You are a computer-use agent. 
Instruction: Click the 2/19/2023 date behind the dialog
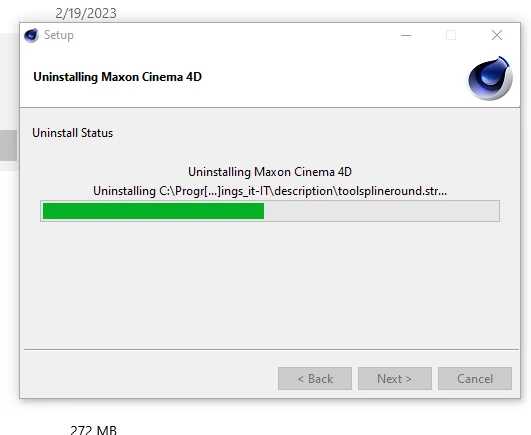(x=86, y=13)
